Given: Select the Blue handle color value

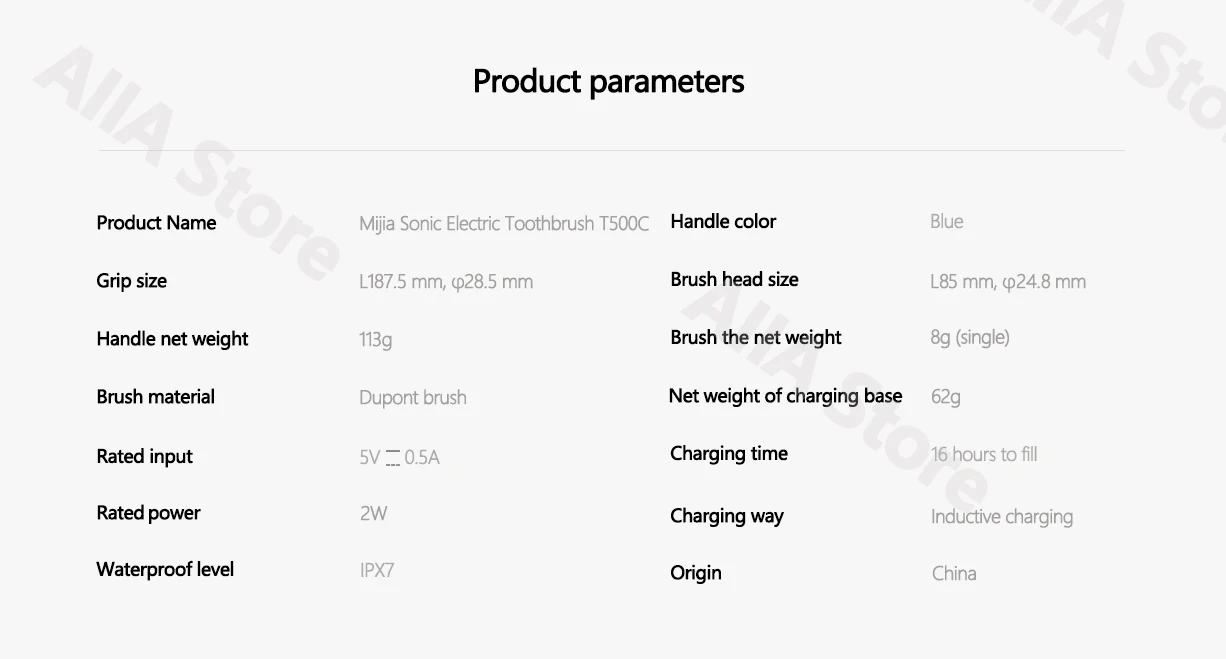Looking at the screenshot, I should pyautogui.click(x=946, y=222).
